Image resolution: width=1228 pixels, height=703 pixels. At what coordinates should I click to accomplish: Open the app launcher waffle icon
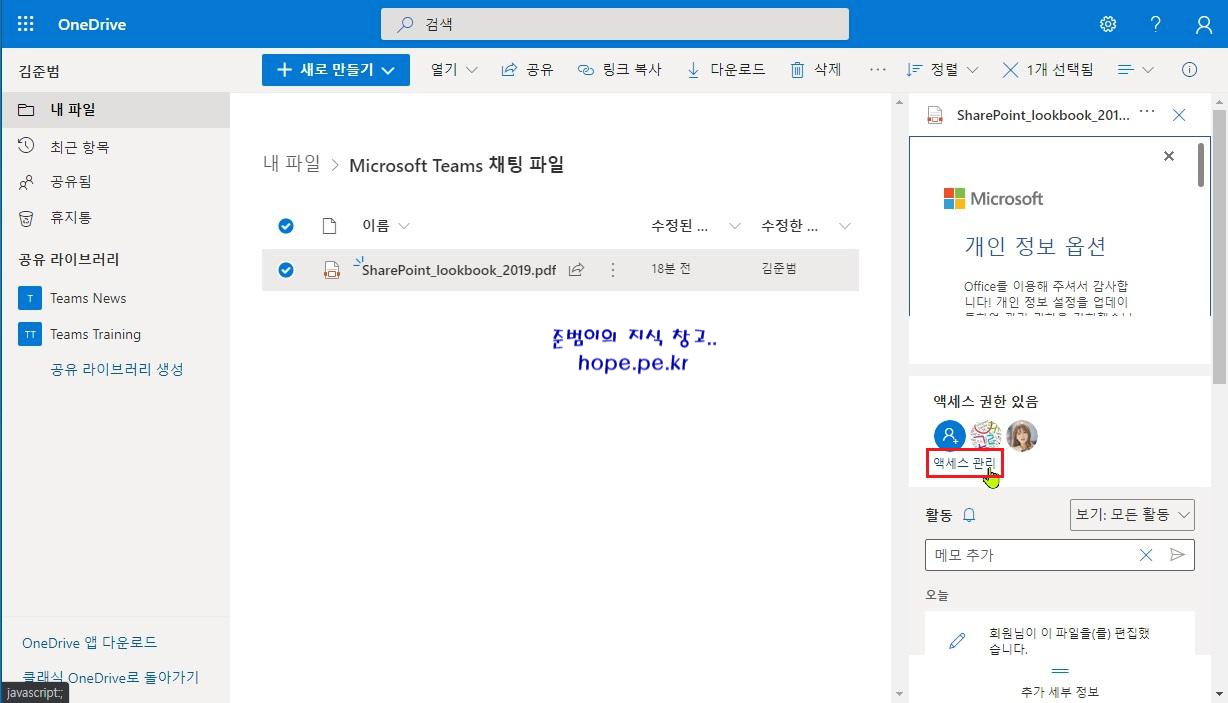26,24
